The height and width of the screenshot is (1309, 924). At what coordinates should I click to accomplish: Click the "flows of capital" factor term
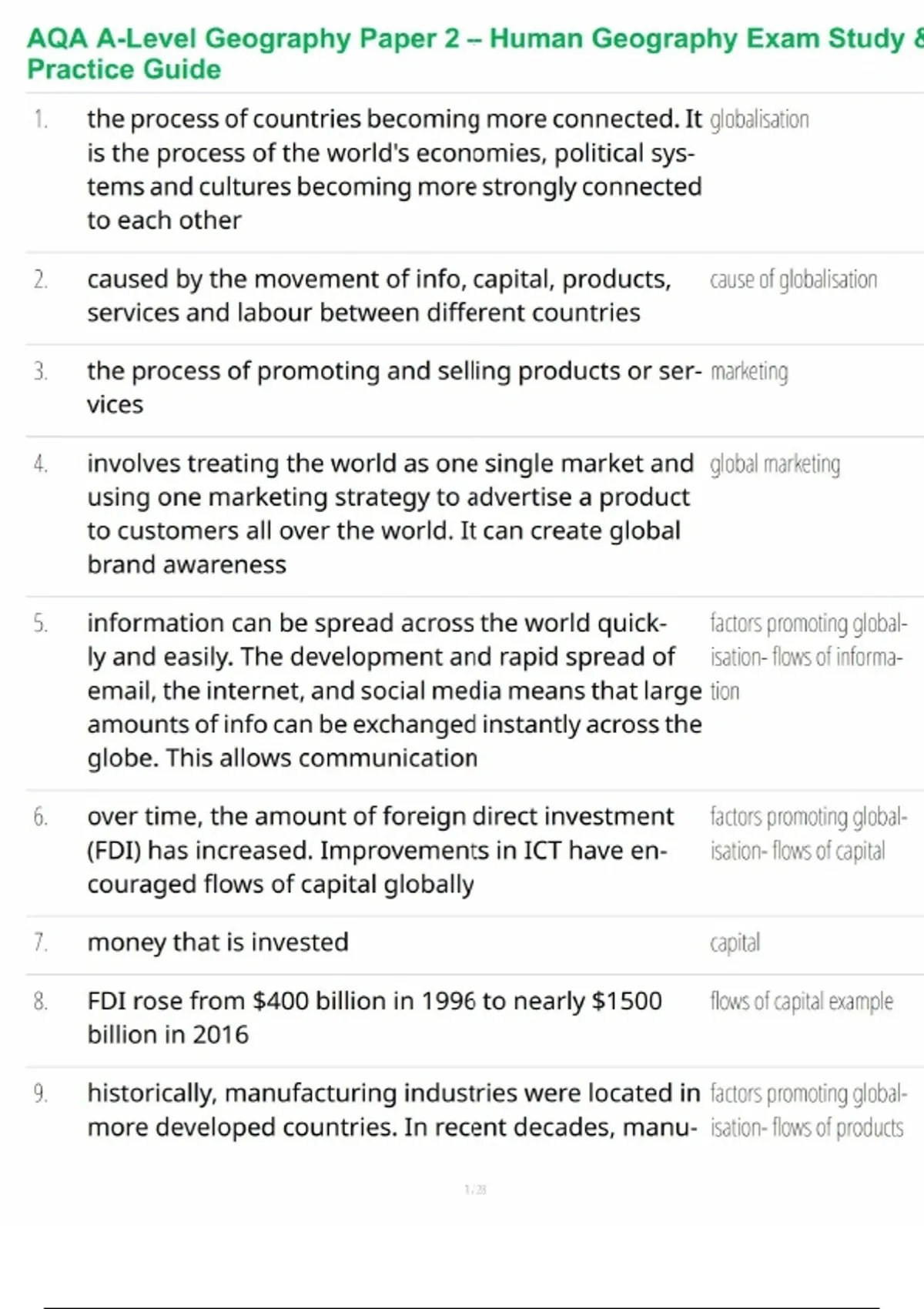coord(807,834)
